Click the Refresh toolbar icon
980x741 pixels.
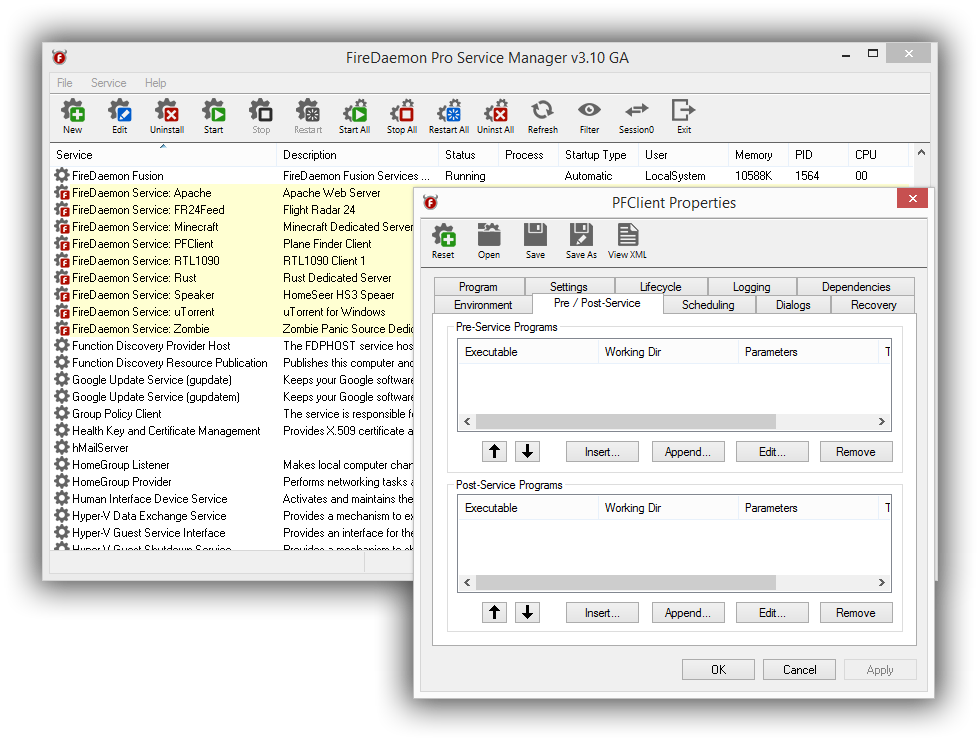542,115
